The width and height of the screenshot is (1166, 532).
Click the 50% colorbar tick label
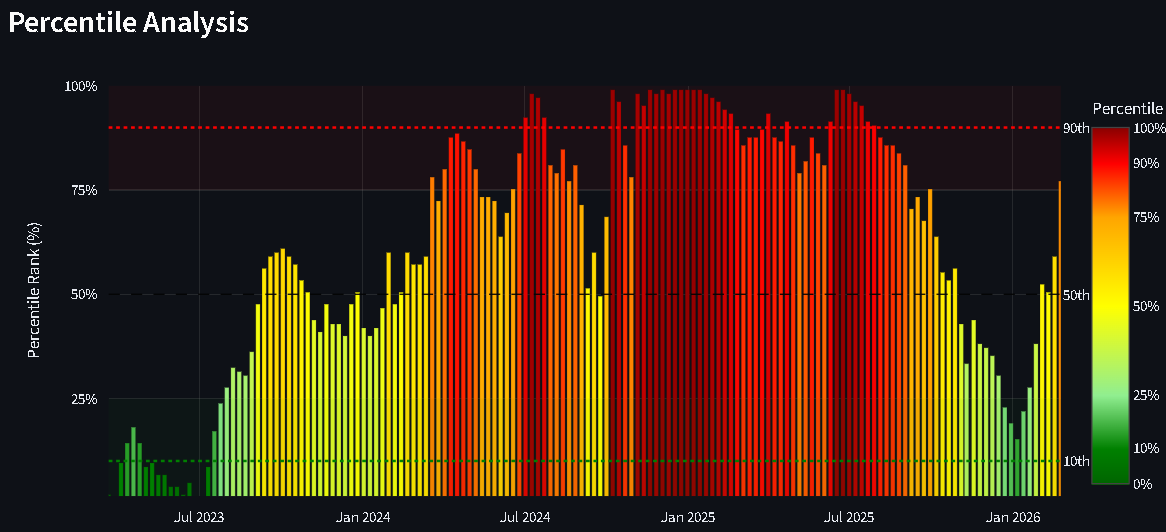pos(1146,307)
